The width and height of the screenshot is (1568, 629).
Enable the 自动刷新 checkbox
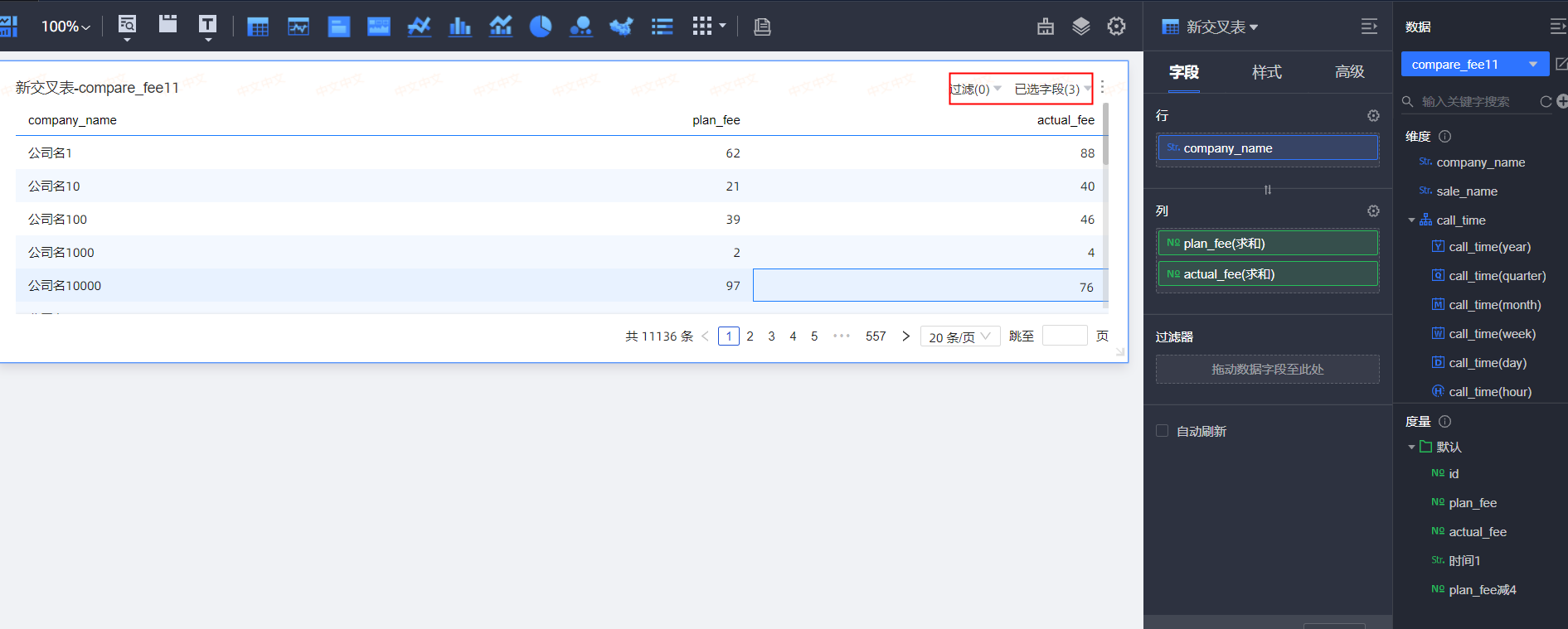click(x=1163, y=431)
